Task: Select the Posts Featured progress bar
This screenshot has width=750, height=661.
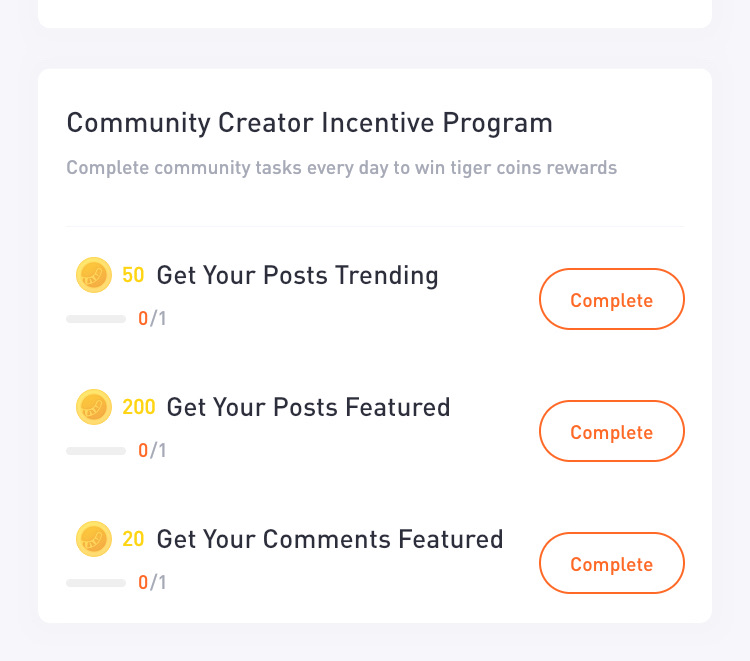Action: point(96,451)
